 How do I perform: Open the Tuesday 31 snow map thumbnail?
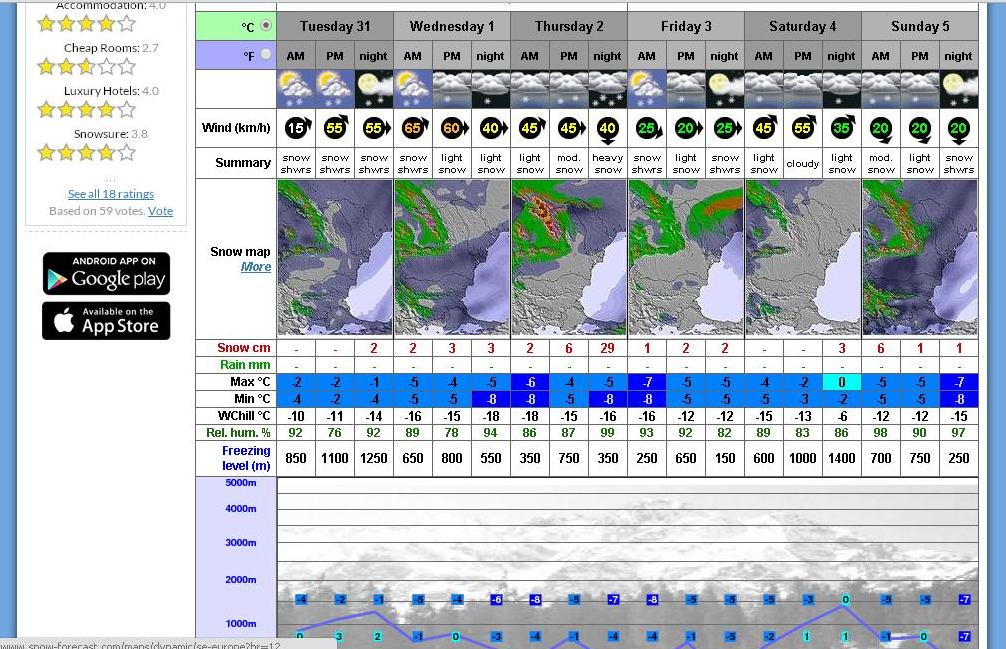point(335,258)
